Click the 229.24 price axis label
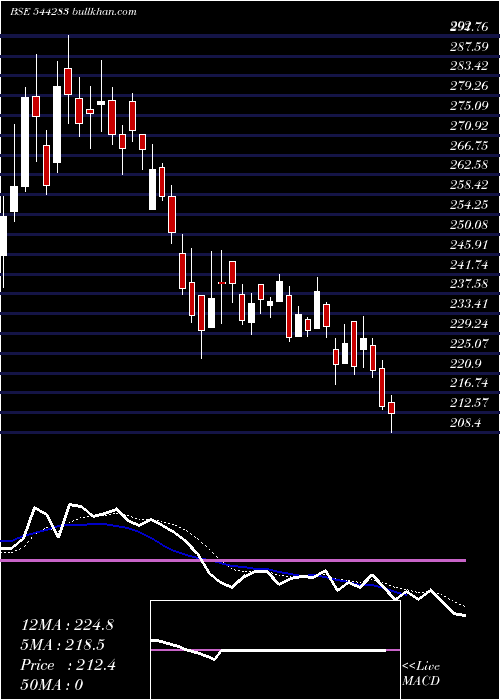 click(x=469, y=324)
